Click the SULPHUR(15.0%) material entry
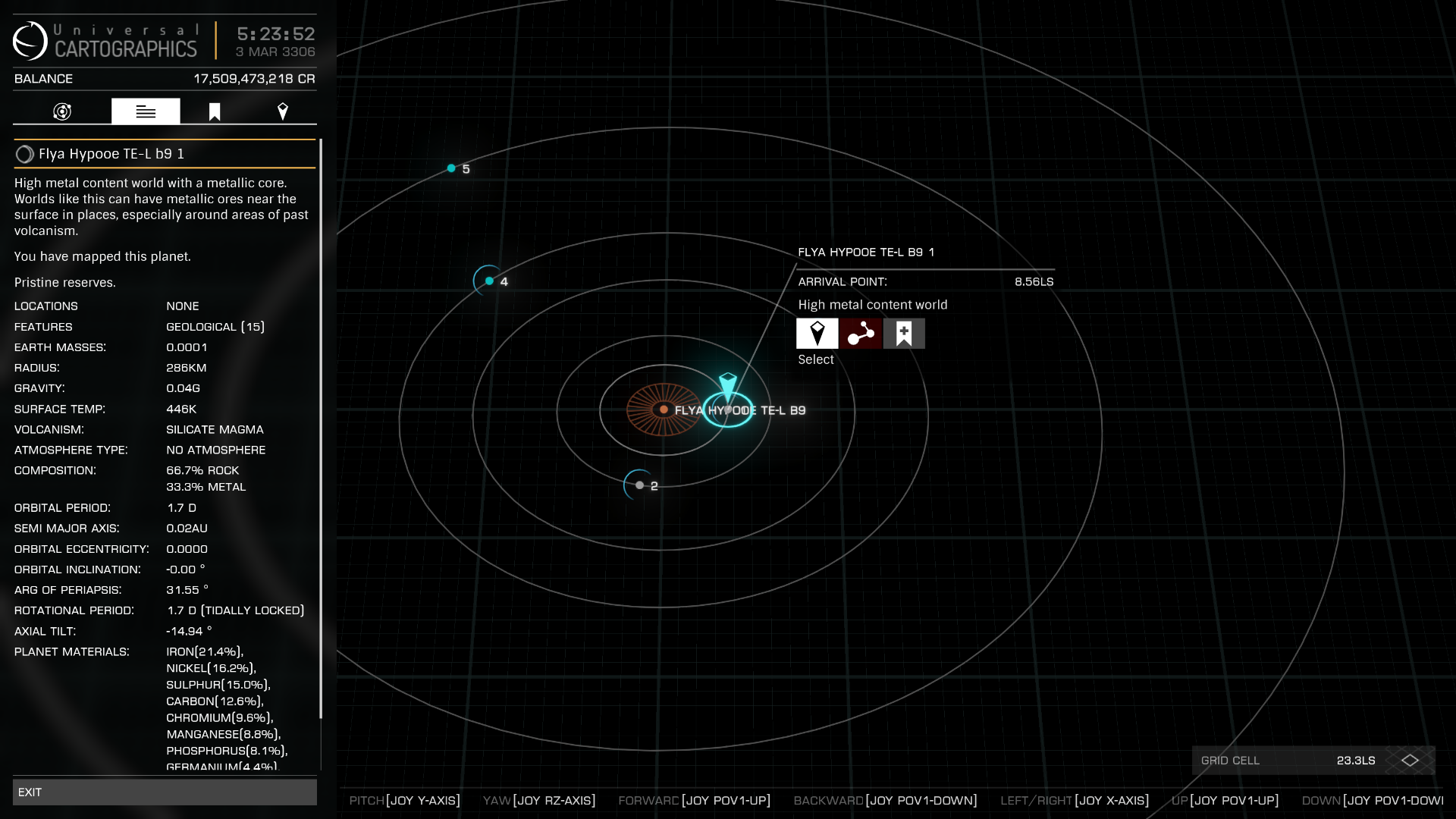This screenshot has width=1456, height=819. click(218, 685)
